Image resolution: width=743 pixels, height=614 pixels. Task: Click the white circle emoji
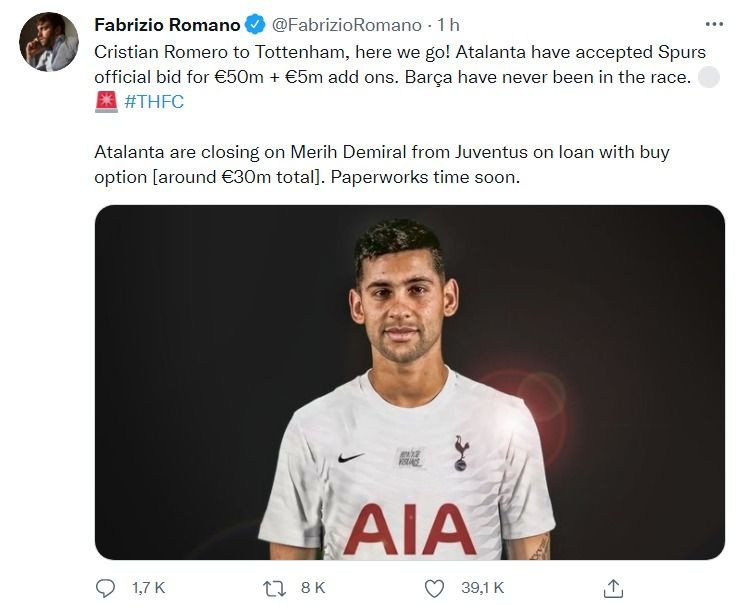tap(708, 77)
